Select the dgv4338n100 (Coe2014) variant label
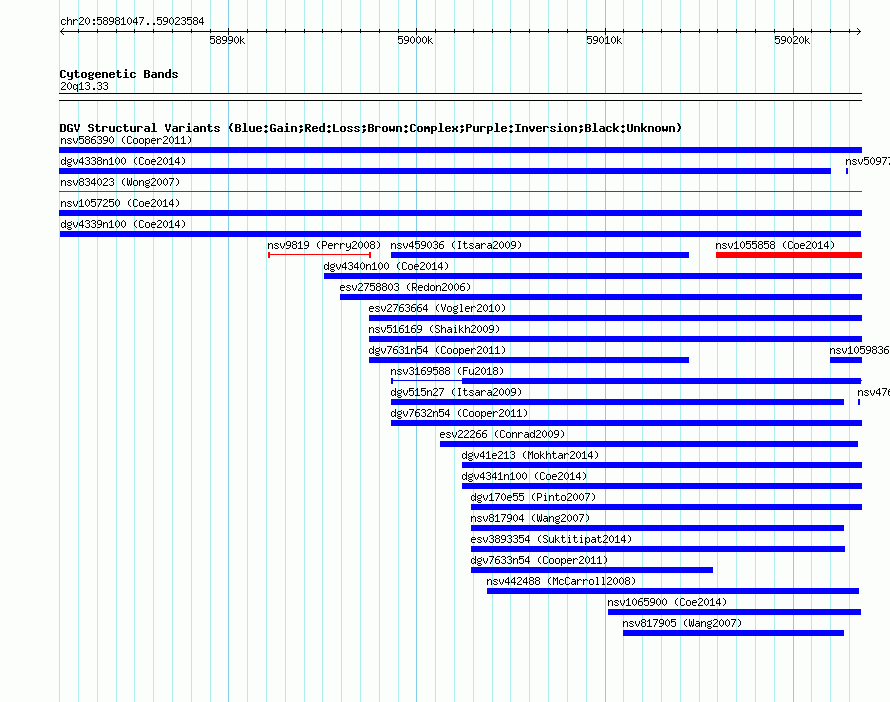The image size is (890, 702). 123,161
